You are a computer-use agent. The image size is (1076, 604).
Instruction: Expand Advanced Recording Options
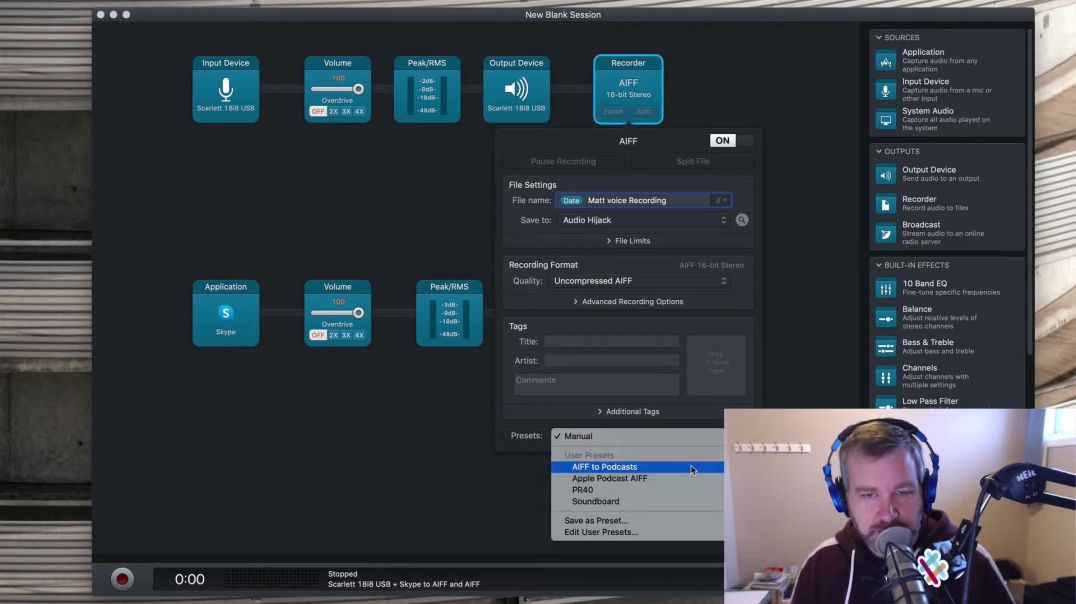click(x=628, y=301)
